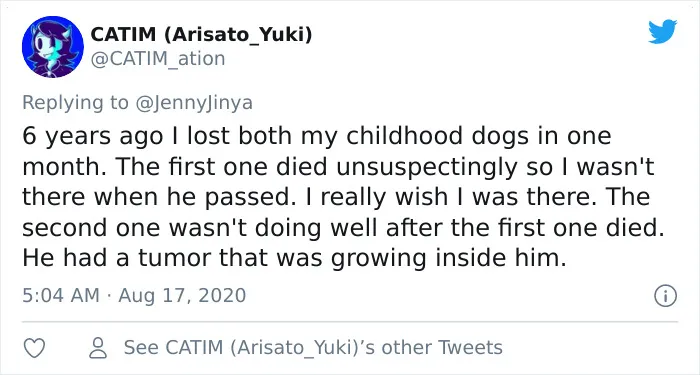The width and height of the screenshot is (700, 375).
Task: Open the CATIM (Arisato_Yuki) display name
Action: [x=201, y=34]
